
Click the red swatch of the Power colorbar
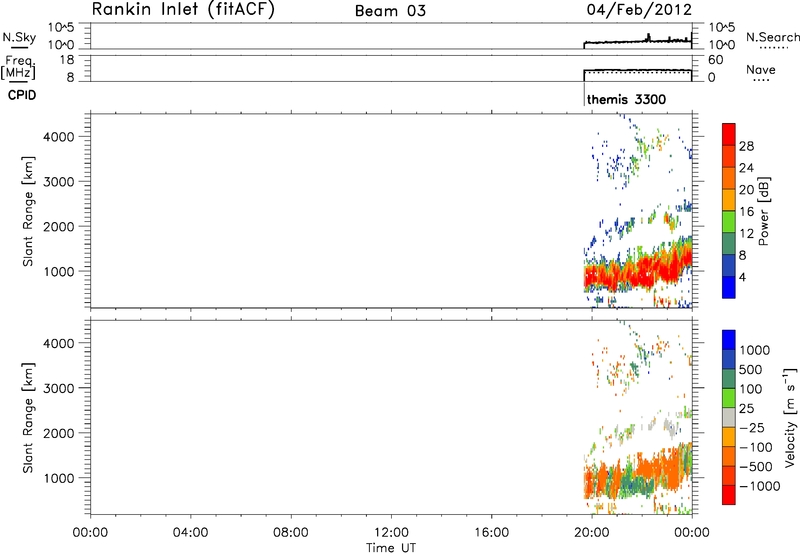(x=729, y=134)
